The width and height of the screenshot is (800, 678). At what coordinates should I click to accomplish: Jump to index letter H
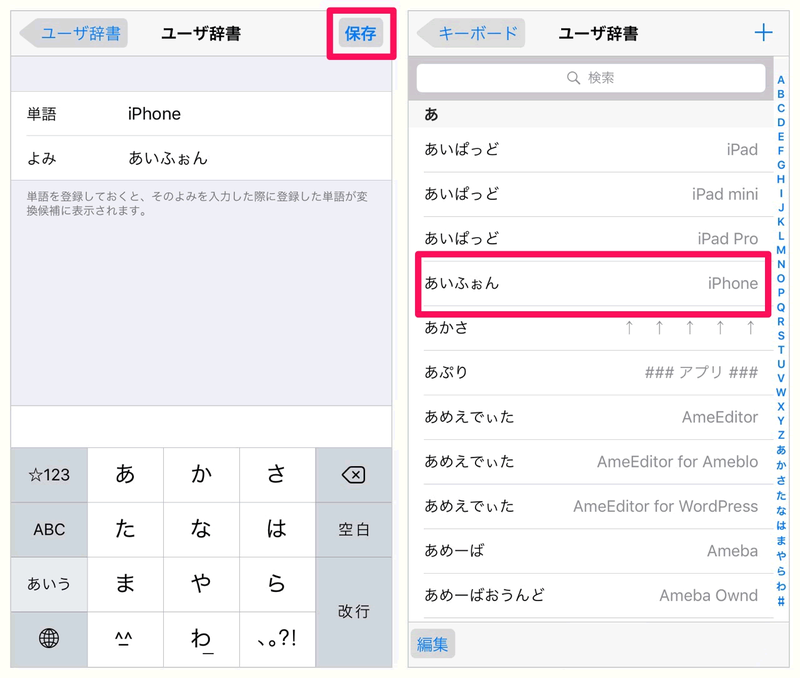(x=781, y=179)
